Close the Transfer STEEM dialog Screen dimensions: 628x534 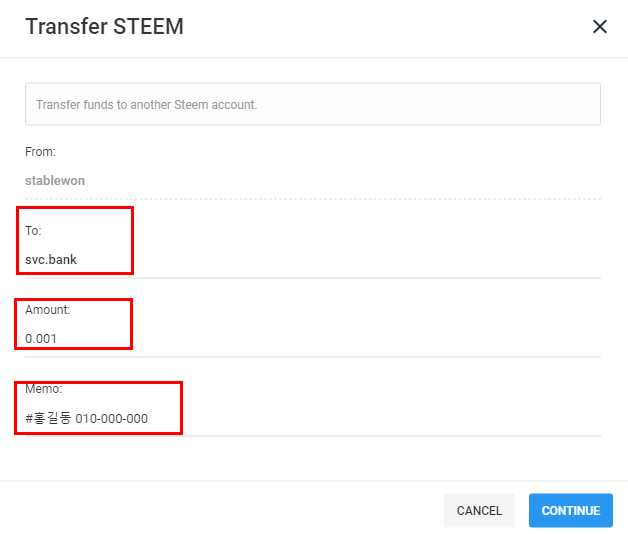pyautogui.click(x=600, y=27)
